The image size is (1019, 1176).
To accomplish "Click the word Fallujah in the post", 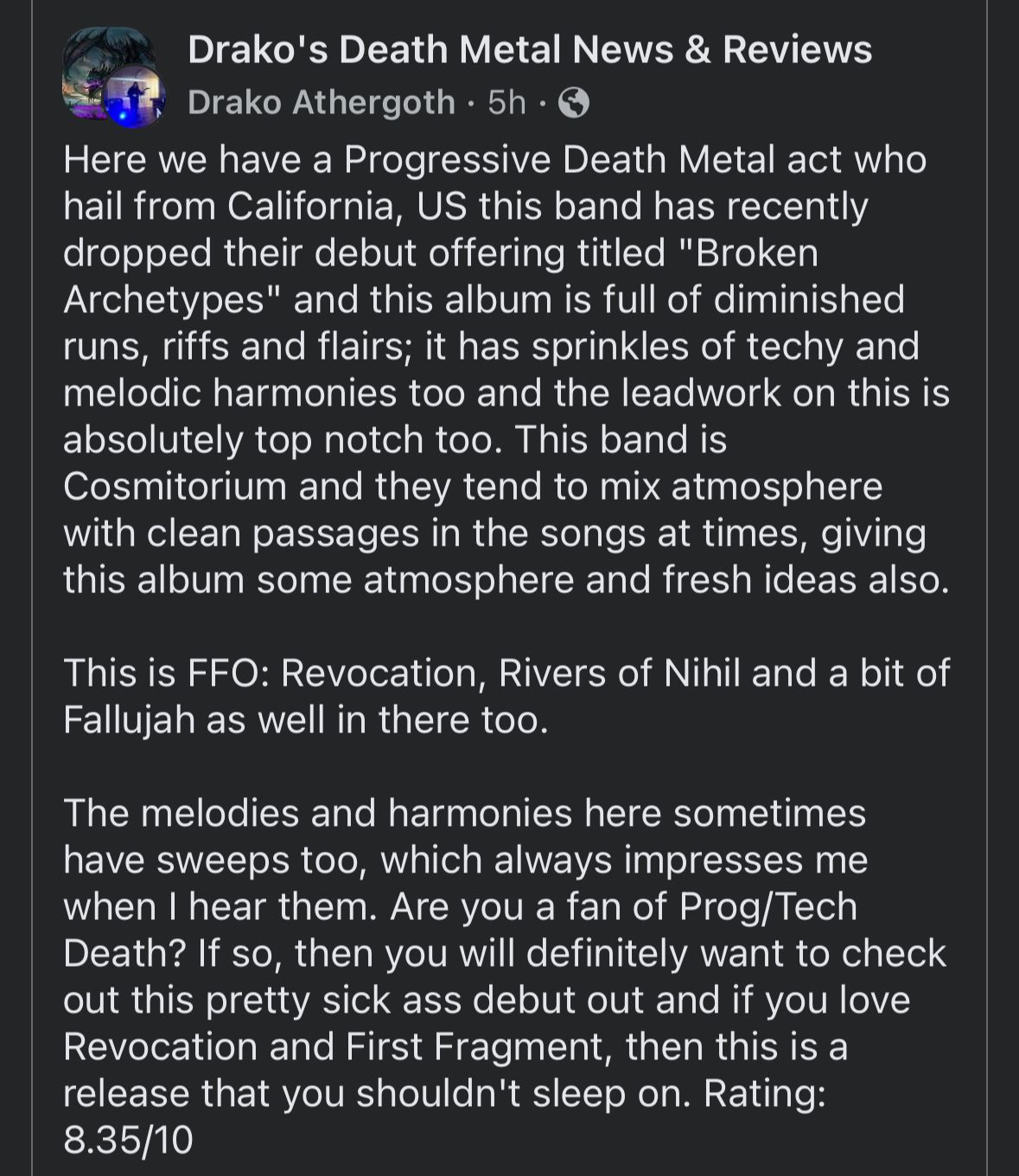I will [x=129, y=720].
